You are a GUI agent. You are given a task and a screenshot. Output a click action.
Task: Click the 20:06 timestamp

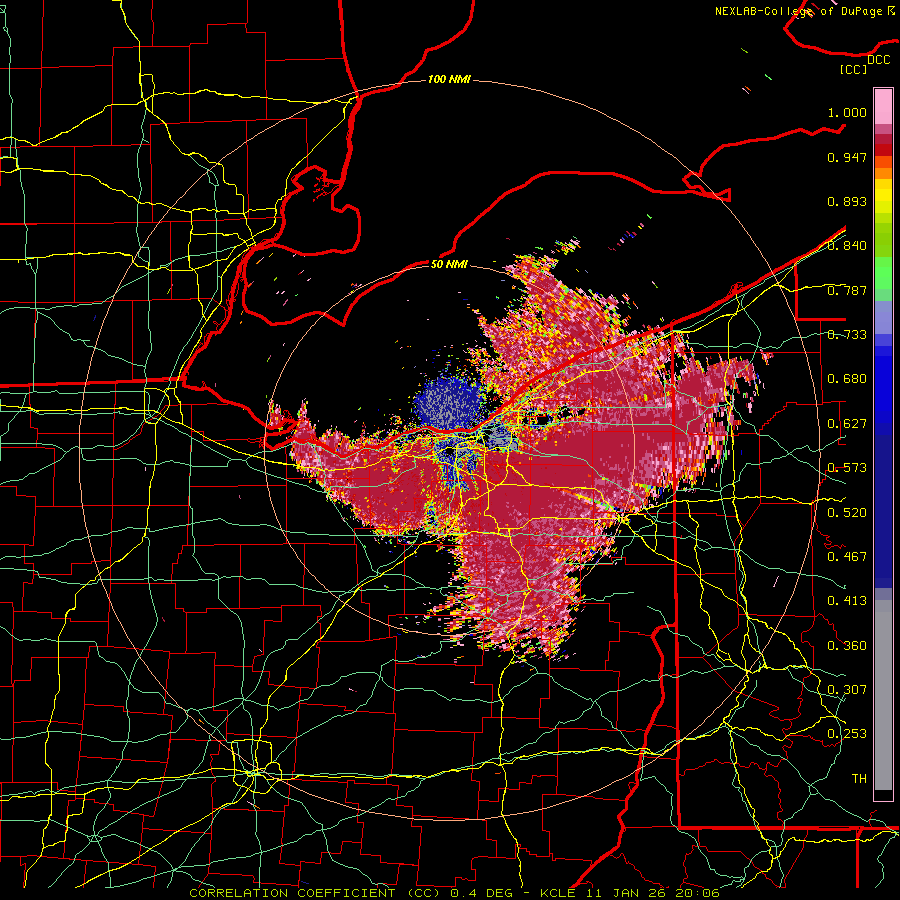tap(698, 893)
